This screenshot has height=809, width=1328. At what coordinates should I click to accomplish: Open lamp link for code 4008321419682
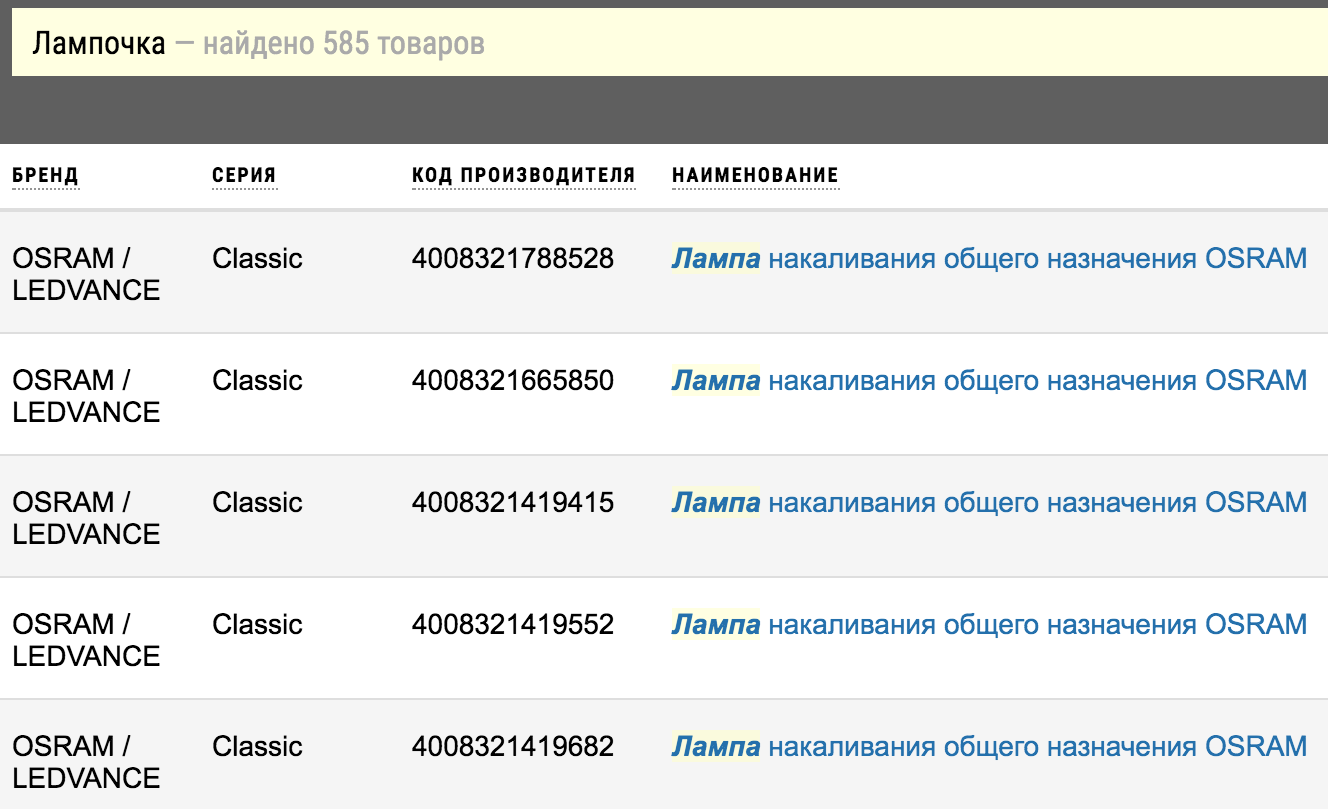pos(989,747)
